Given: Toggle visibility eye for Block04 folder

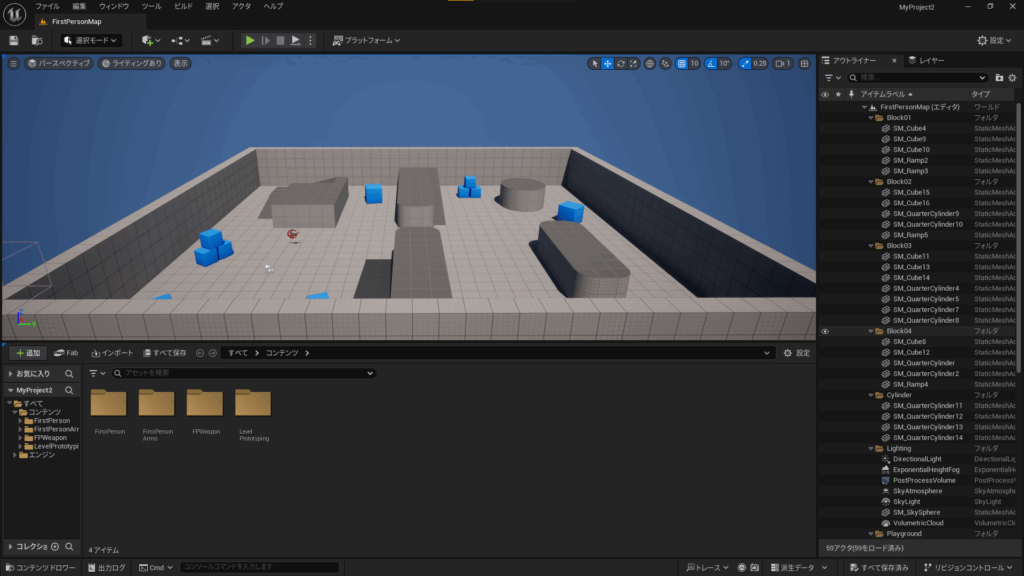Looking at the screenshot, I should pyautogui.click(x=825, y=331).
